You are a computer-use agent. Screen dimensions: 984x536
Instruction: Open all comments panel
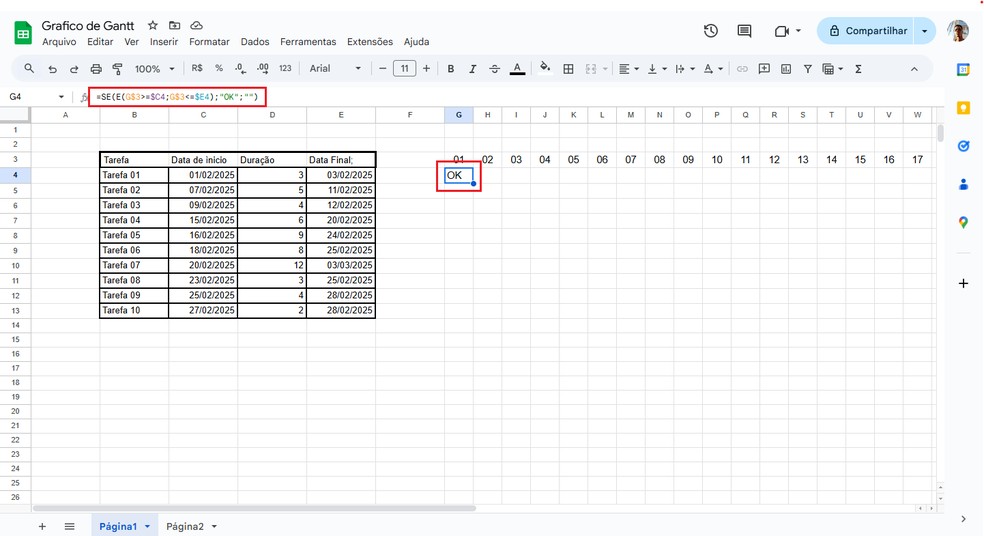pyautogui.click(x=744, y=31)
